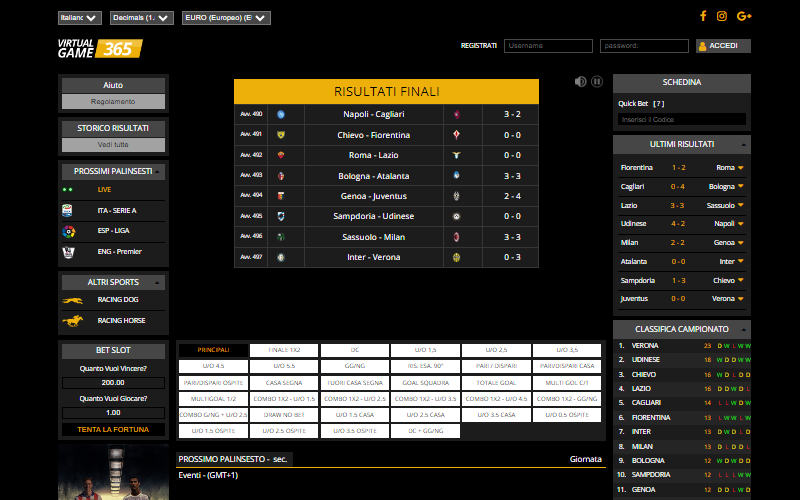Click the Cagliari crest in results
This screenshot has width=800, height=500.
(457, 114)
